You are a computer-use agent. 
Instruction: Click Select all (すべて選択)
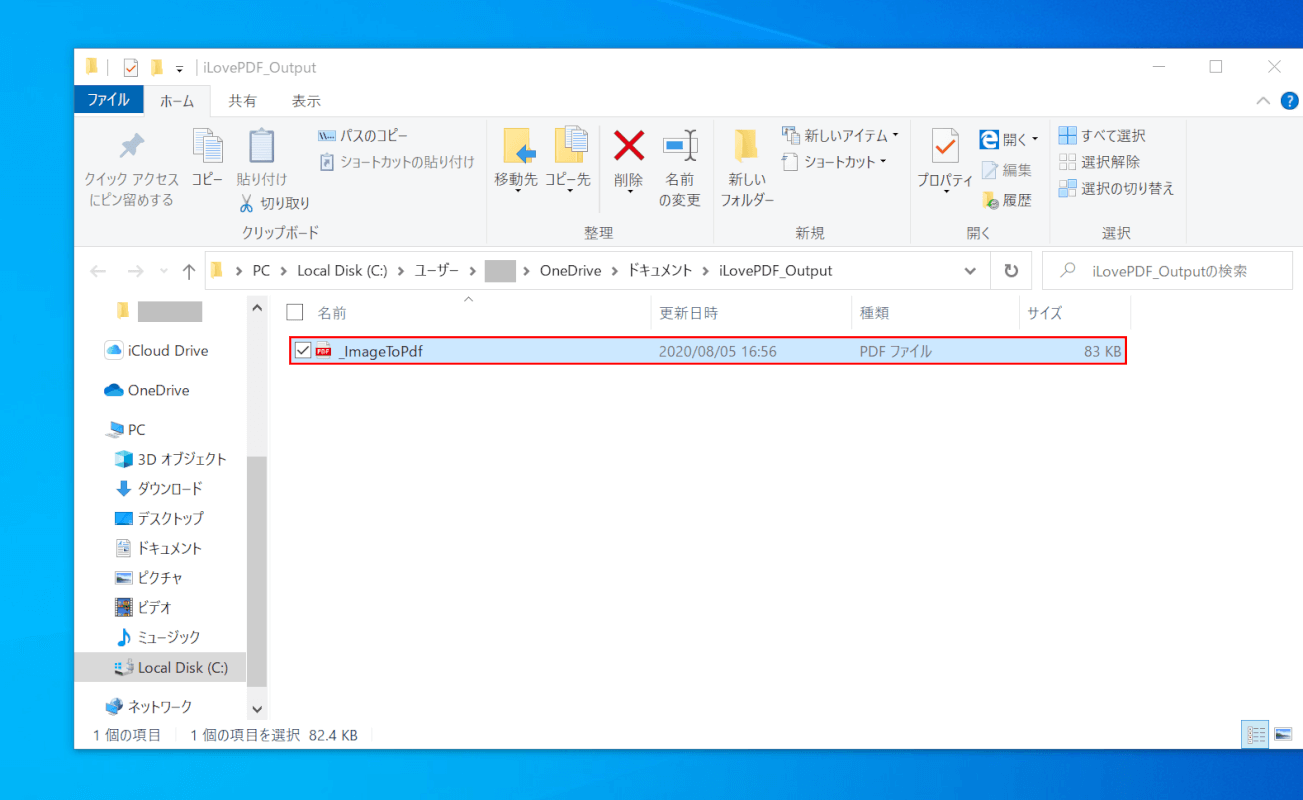1102,135
